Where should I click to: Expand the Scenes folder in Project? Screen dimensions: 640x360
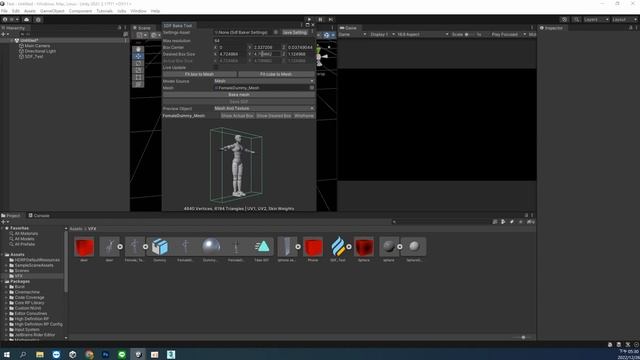[x=7, y=271]
